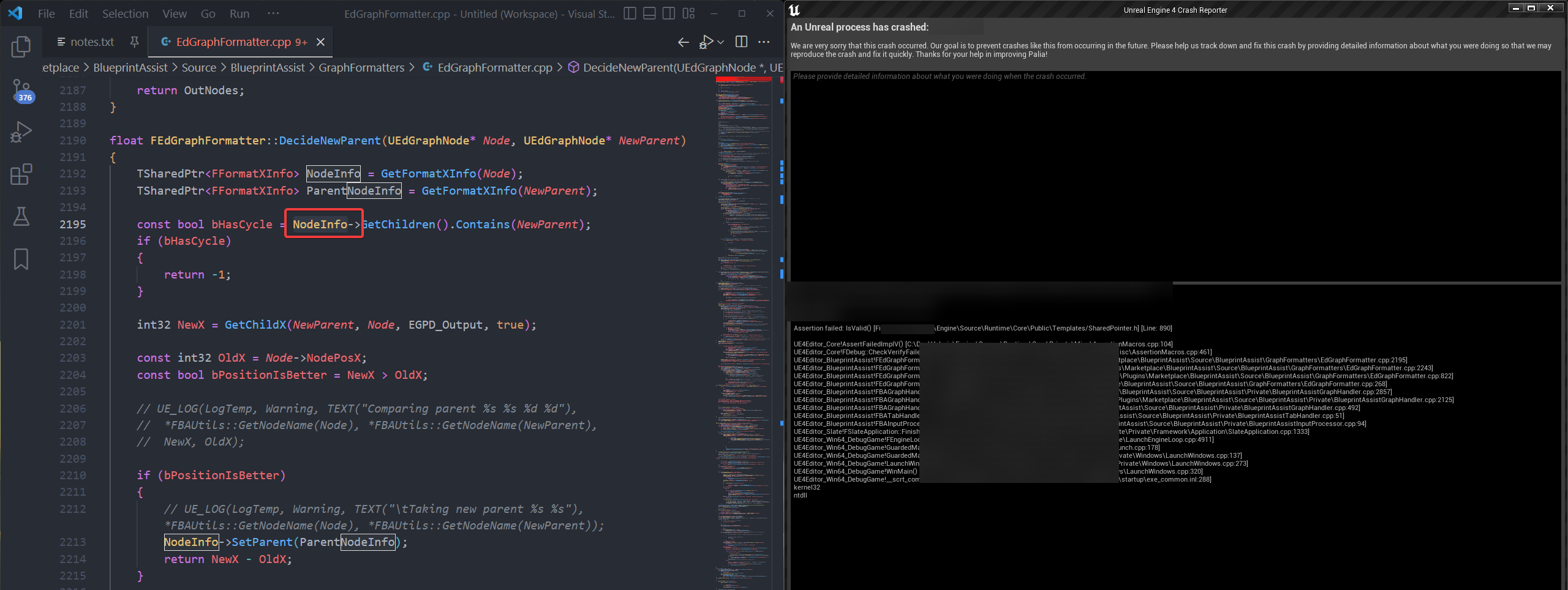Click the kernel32 stack trace entry

tap(806, 487)
